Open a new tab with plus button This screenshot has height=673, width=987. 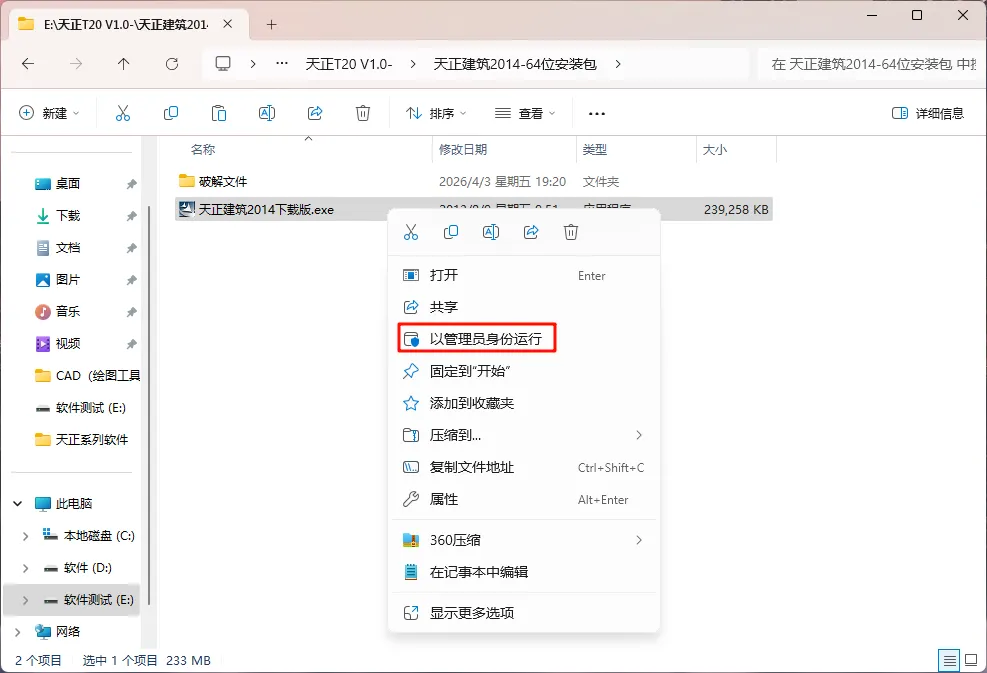271,25
